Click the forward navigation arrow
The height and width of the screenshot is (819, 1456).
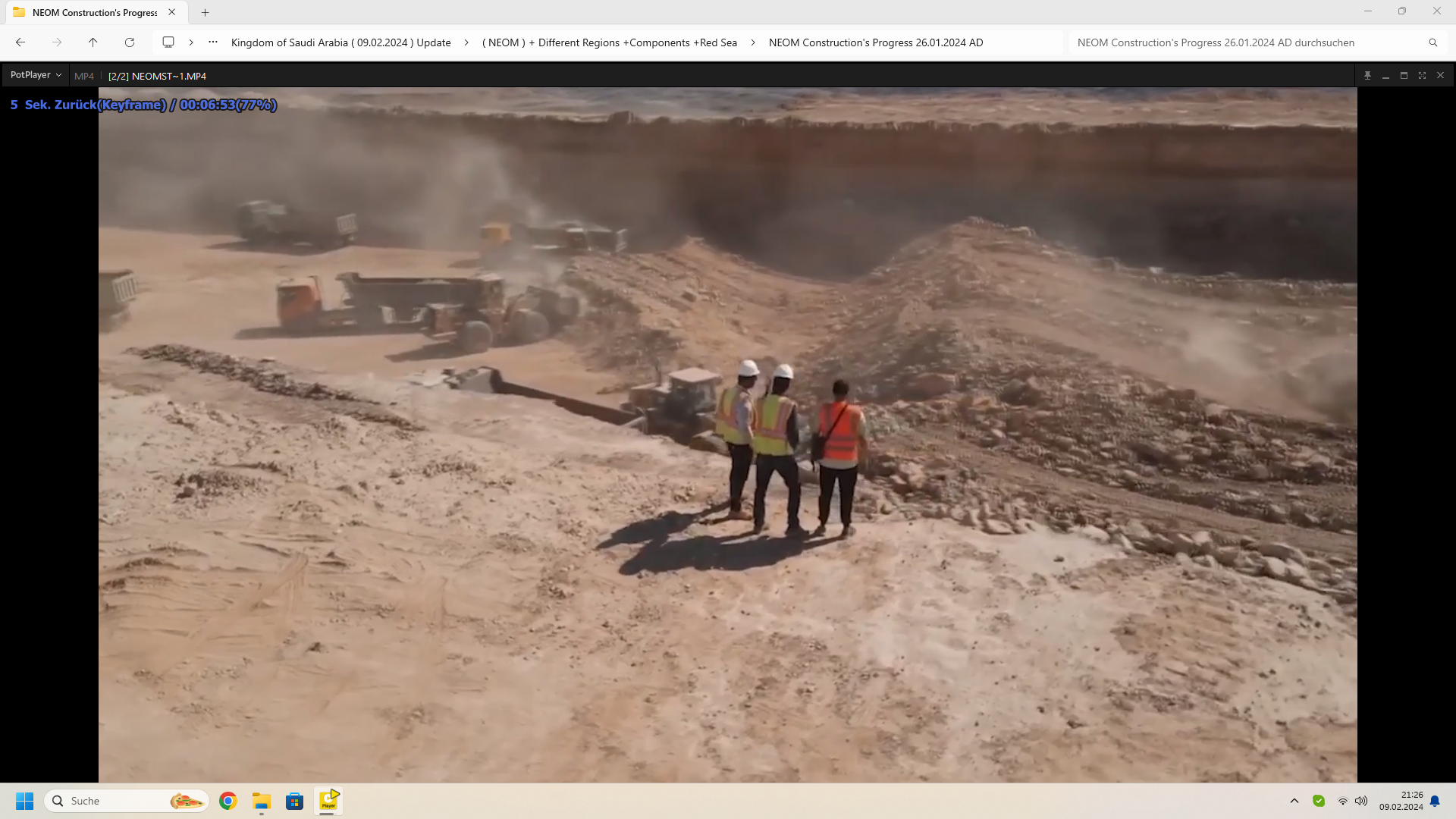(x=57, y=42)
